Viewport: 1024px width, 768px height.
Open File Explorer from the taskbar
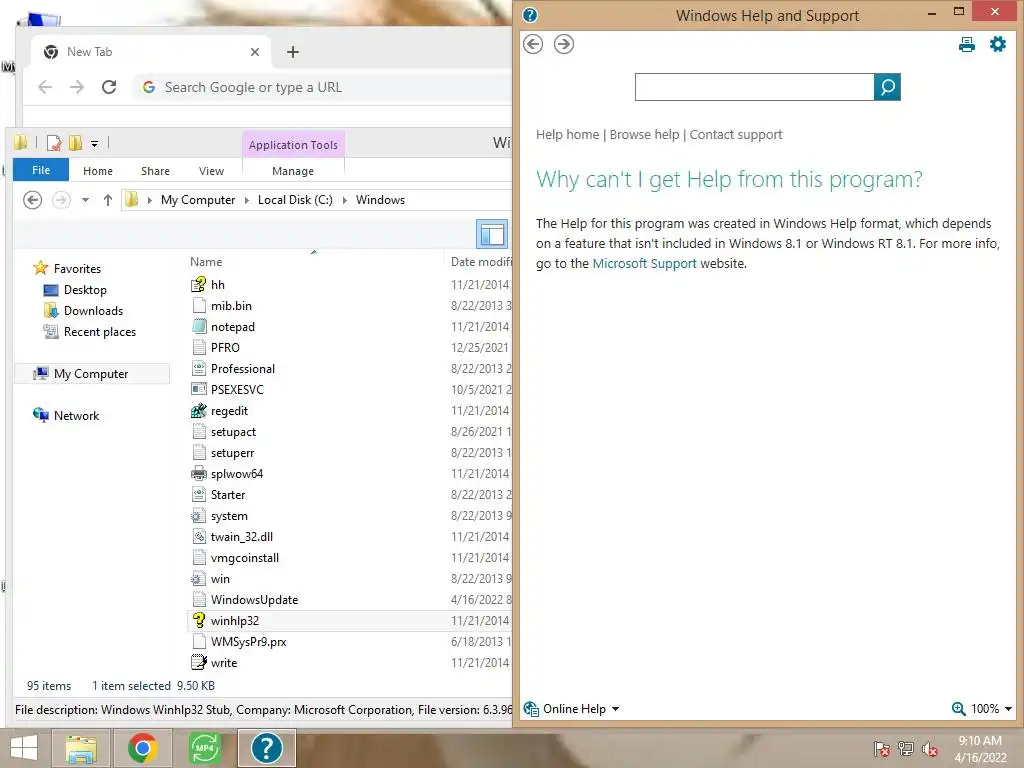point(80,748)
